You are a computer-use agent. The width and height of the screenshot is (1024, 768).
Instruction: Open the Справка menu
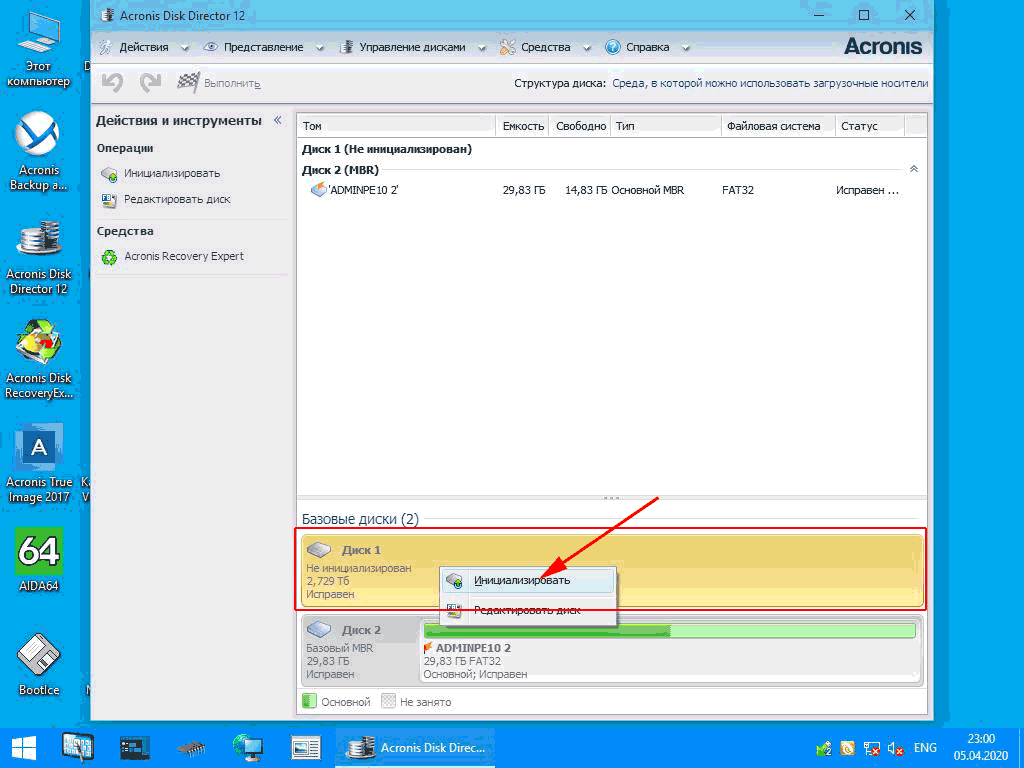(x=647, y=47)
